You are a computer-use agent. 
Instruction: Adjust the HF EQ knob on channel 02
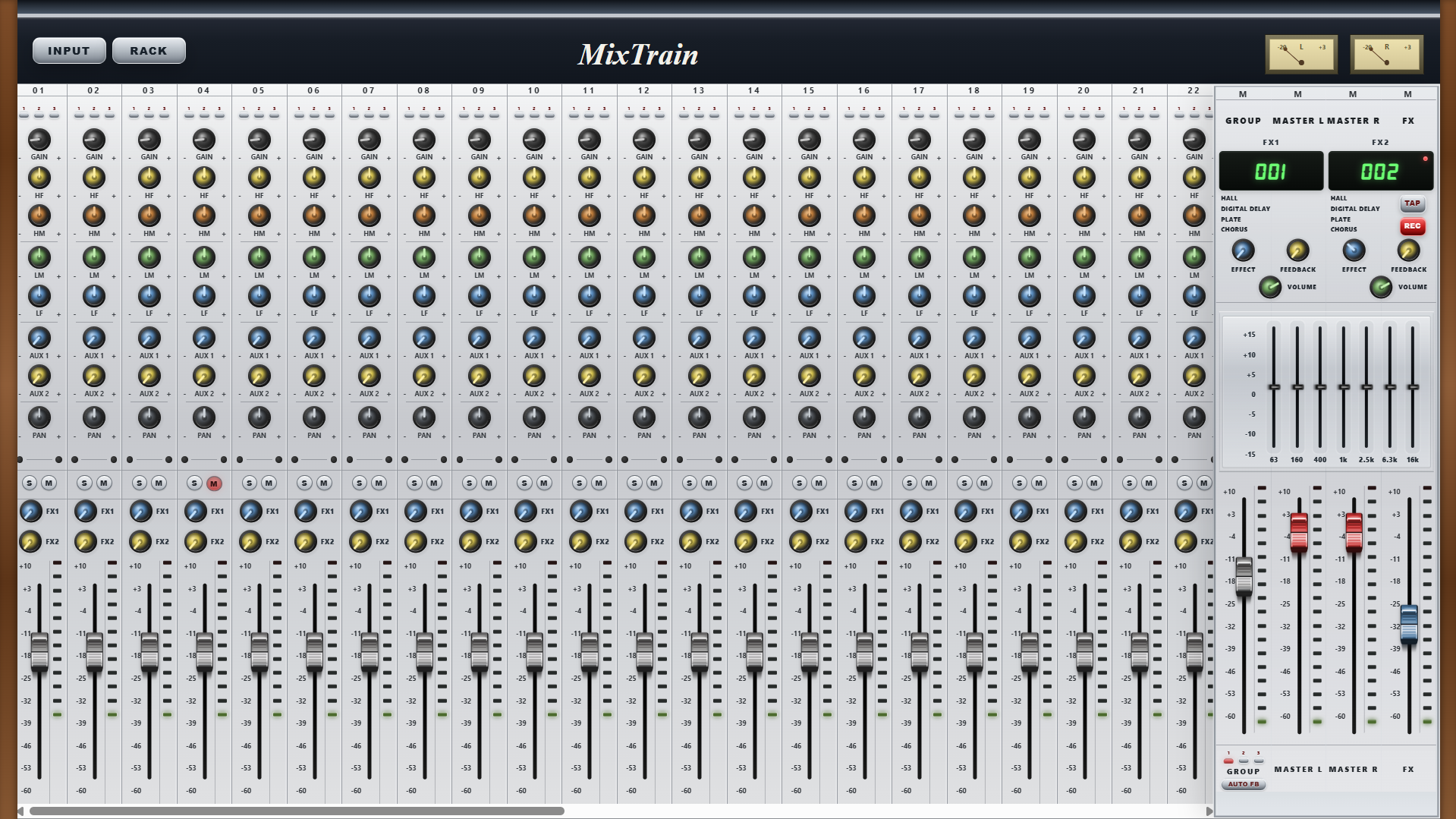coord(94,178)
